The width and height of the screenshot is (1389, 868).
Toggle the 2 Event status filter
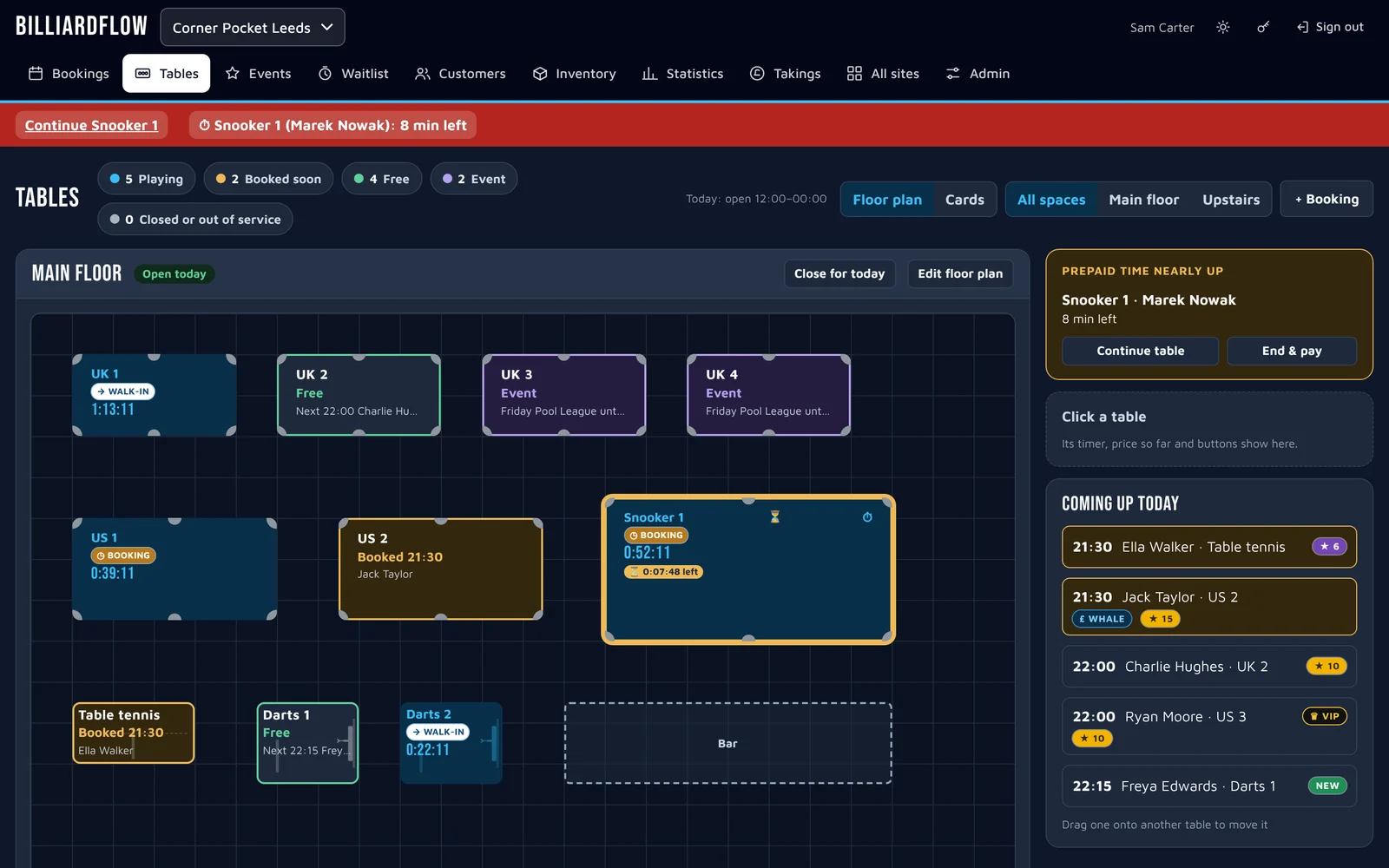tap(474, 179)
